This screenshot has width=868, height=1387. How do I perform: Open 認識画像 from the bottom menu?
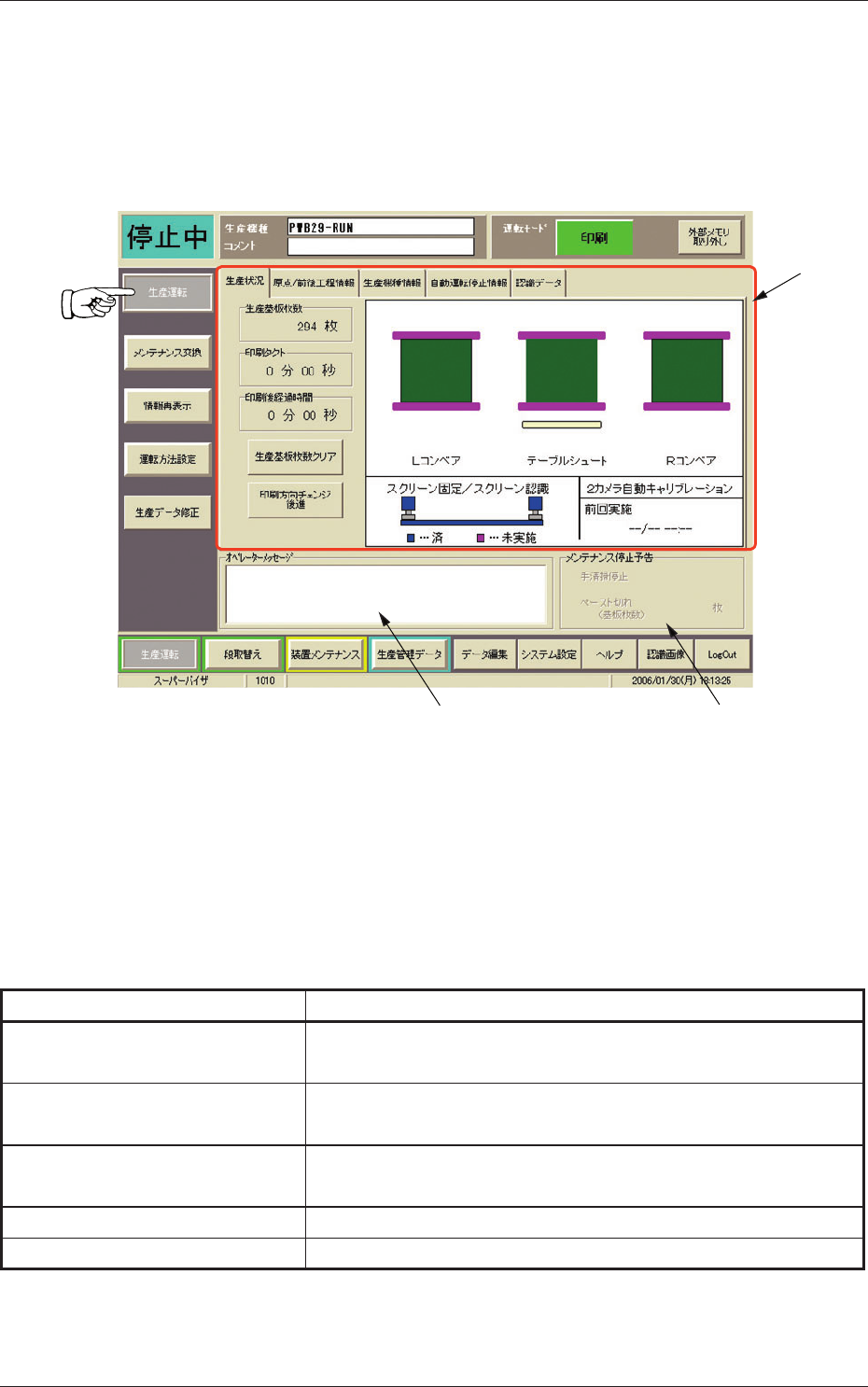[x=666, y=654]
